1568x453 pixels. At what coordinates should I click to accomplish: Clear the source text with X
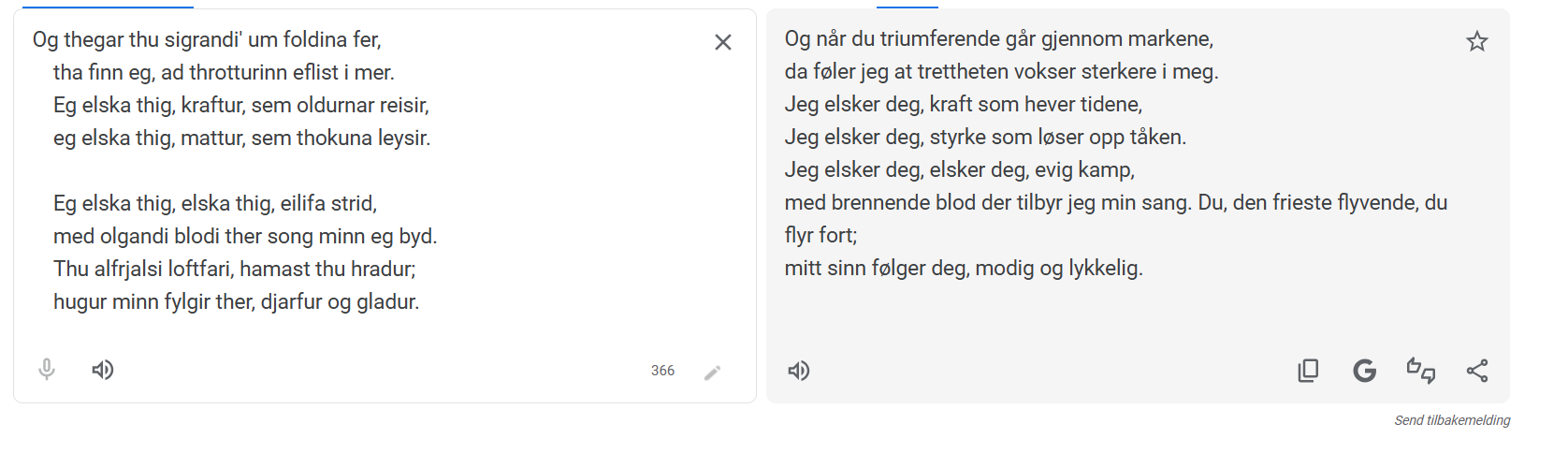pyautogui.click(x=722, y=42)
